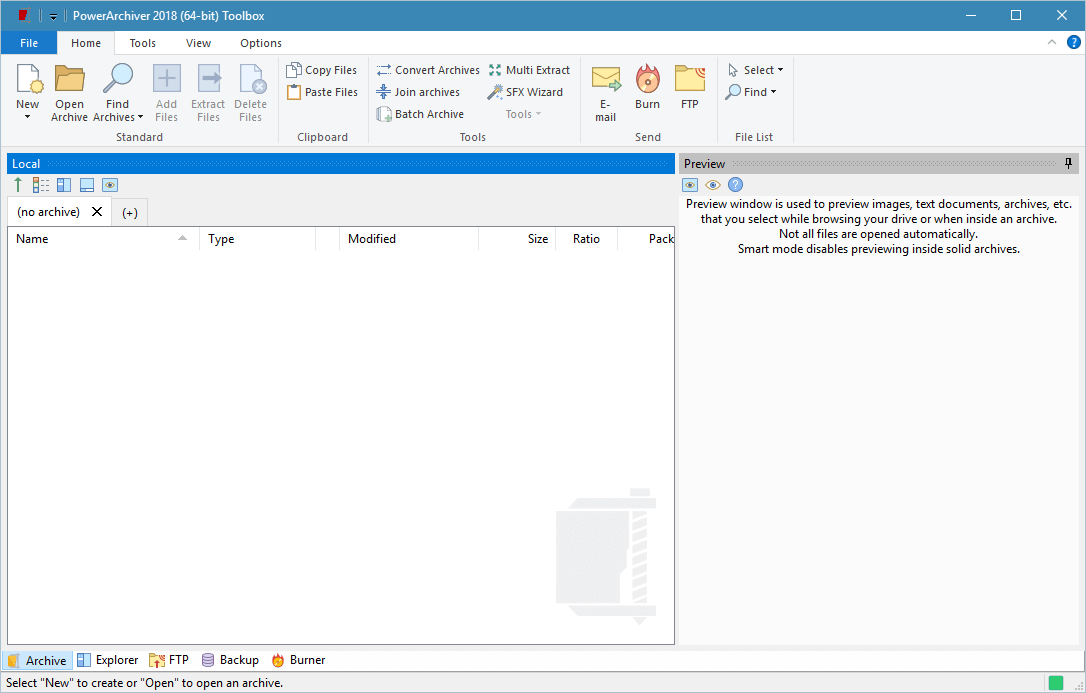This screenshot has width=1086, height=693.
Task: Collapse the ribbon with the chevron
Action: click(x=1052, y=42)
